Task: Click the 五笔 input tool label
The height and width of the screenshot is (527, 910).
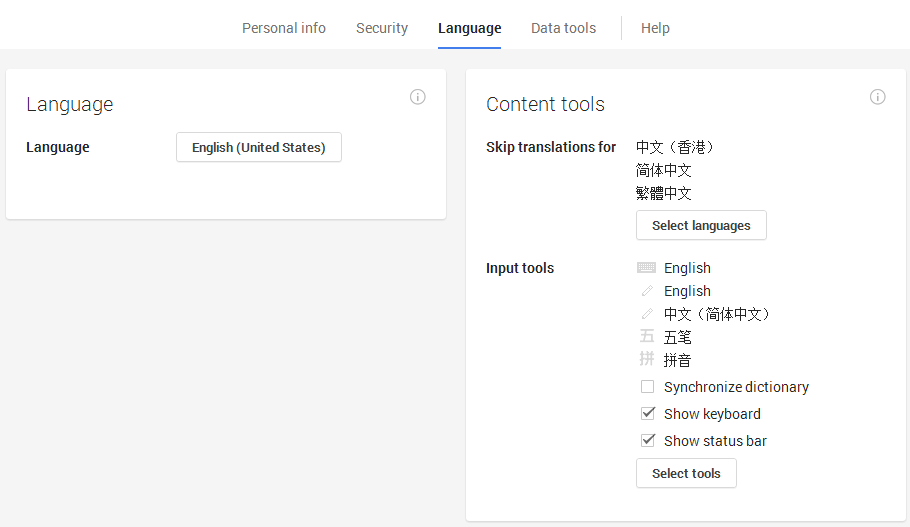Action: [x=677, y=337]
